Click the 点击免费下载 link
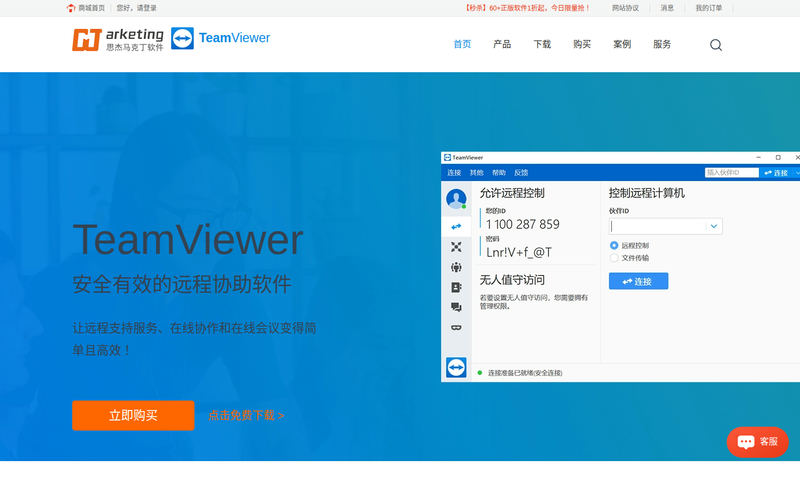The width and height of the screenshot is (800, 500). click(246, 415)
